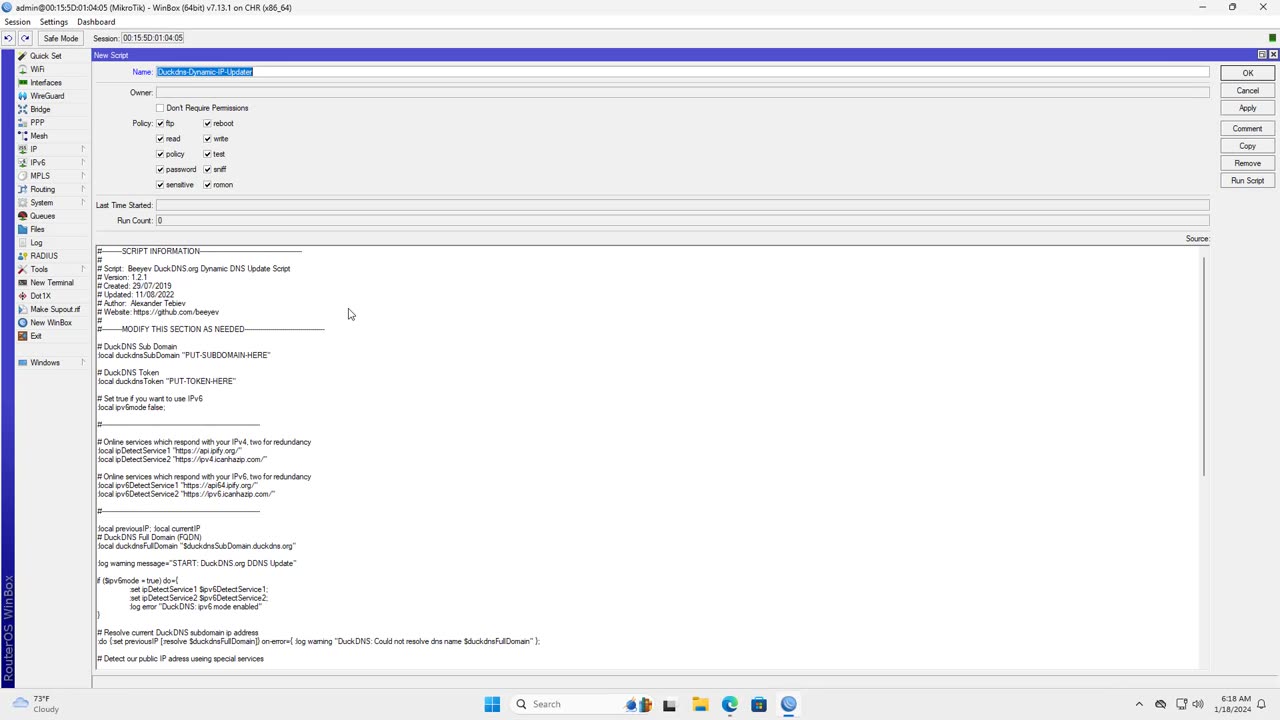Open Queues from the sidebar
1280x720 pixels.
[42, 216]
